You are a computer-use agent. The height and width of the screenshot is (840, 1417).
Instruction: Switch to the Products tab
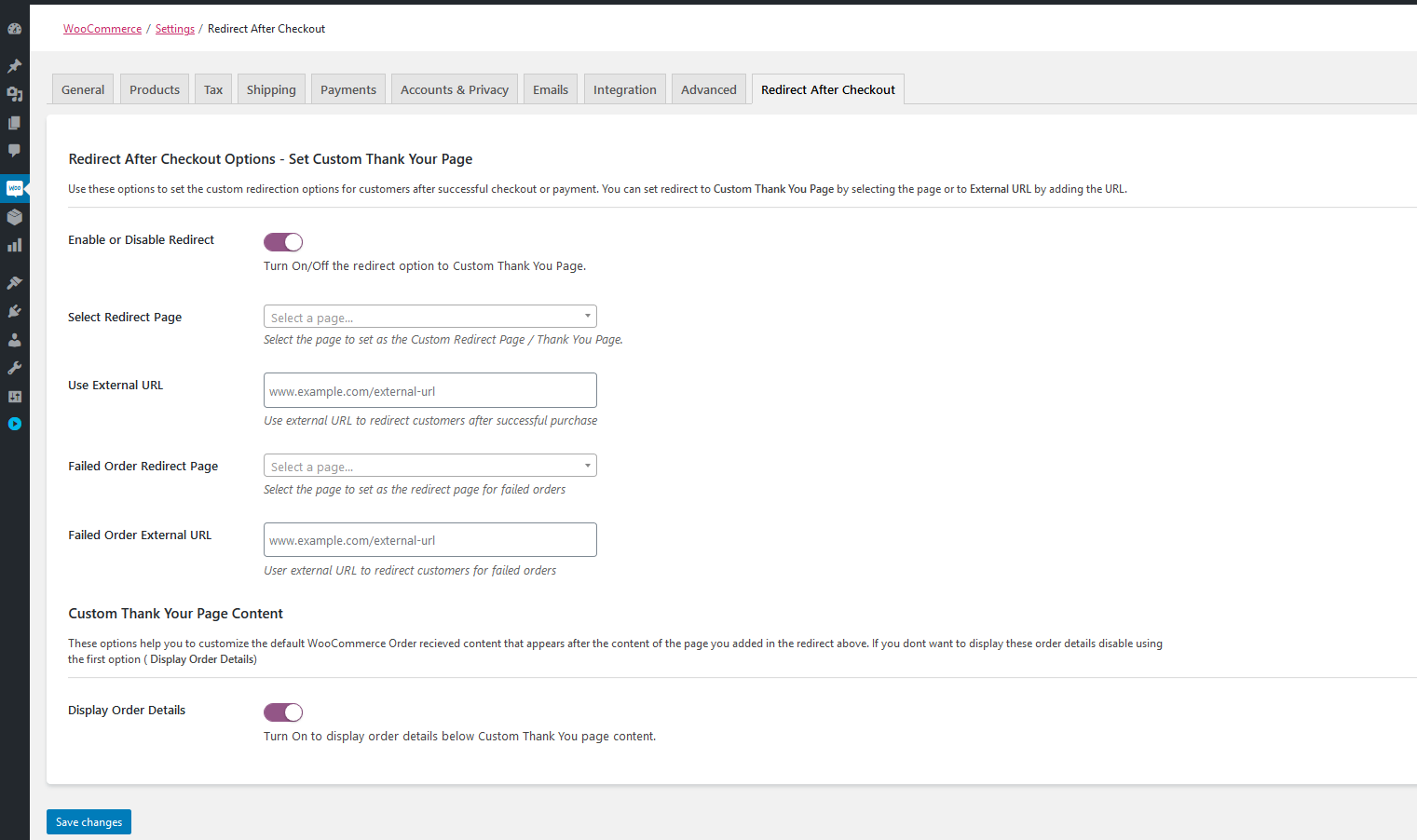(x=155, y=89)
